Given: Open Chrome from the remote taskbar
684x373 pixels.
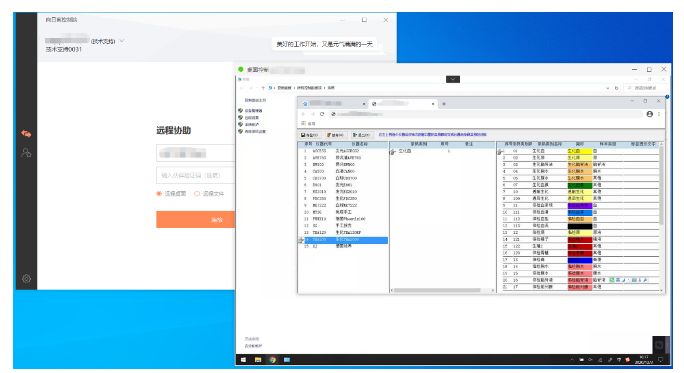Looking at the screenshot, I should coord(272,360).
